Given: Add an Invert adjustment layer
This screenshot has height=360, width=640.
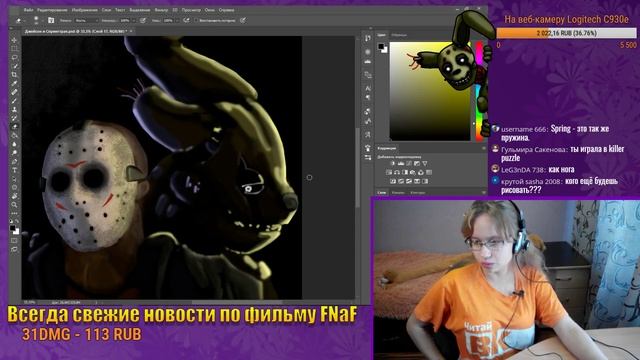Looking at the screenshot, I should click(393, 181).
